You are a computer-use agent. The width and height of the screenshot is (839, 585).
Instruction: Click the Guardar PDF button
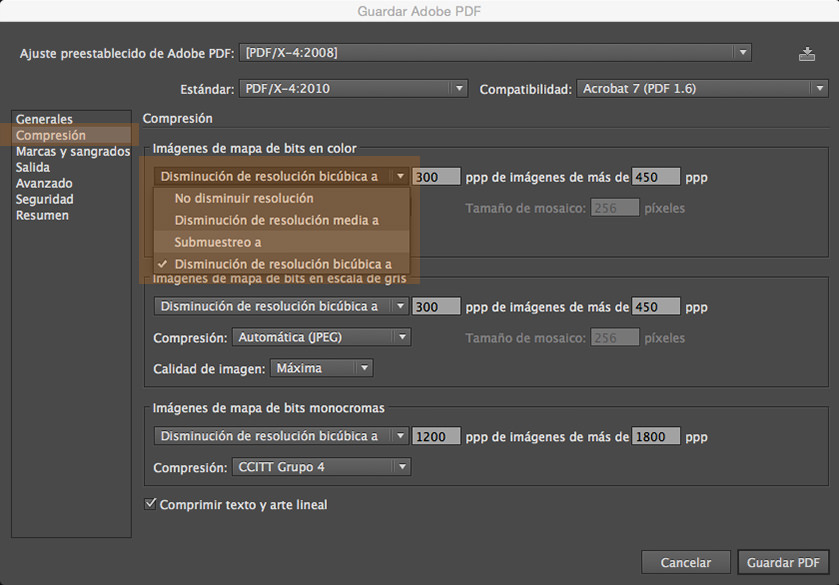click(783, 563)
